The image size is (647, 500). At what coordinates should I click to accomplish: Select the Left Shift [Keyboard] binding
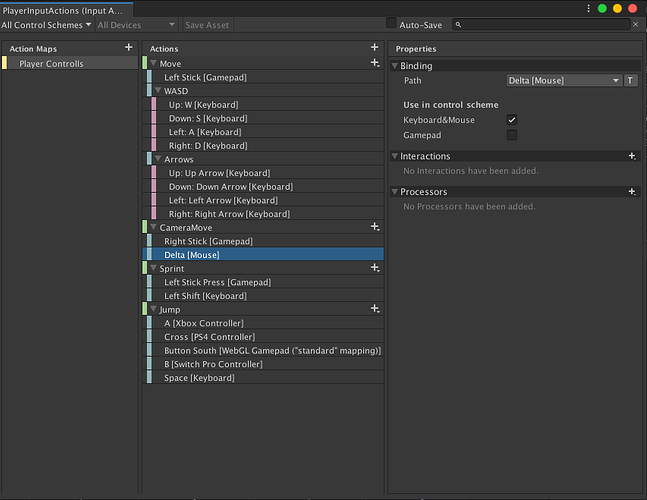(x=205, y=296)
